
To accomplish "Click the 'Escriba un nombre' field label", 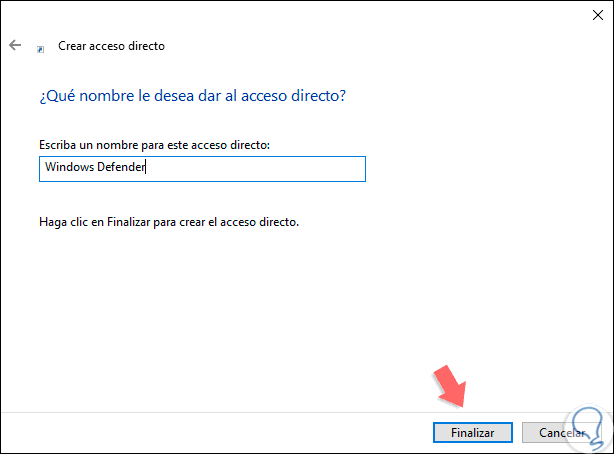I will coord(155,146).
